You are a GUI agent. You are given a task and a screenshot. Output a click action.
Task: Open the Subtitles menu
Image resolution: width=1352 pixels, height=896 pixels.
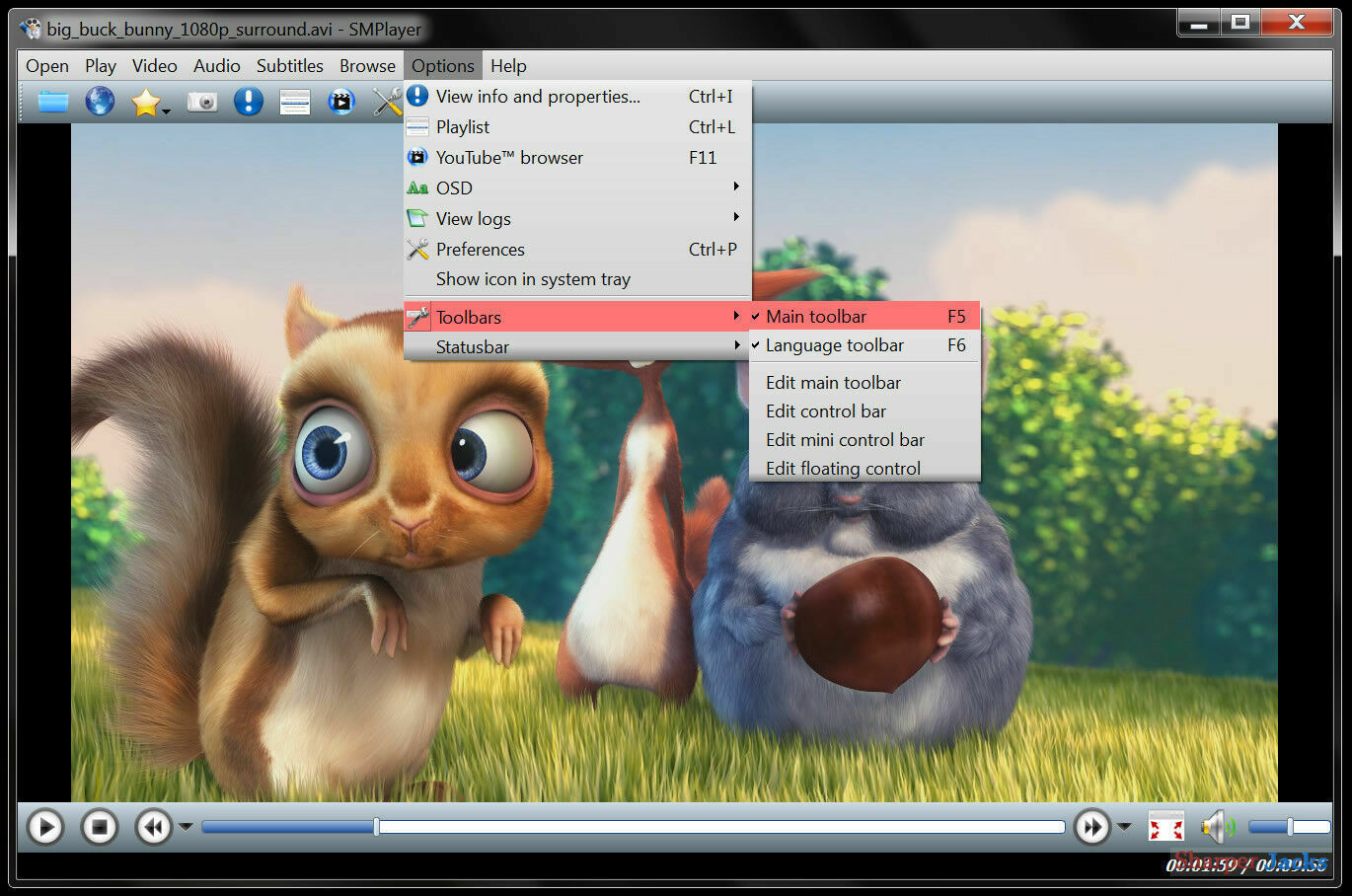[x=290, y=66]
